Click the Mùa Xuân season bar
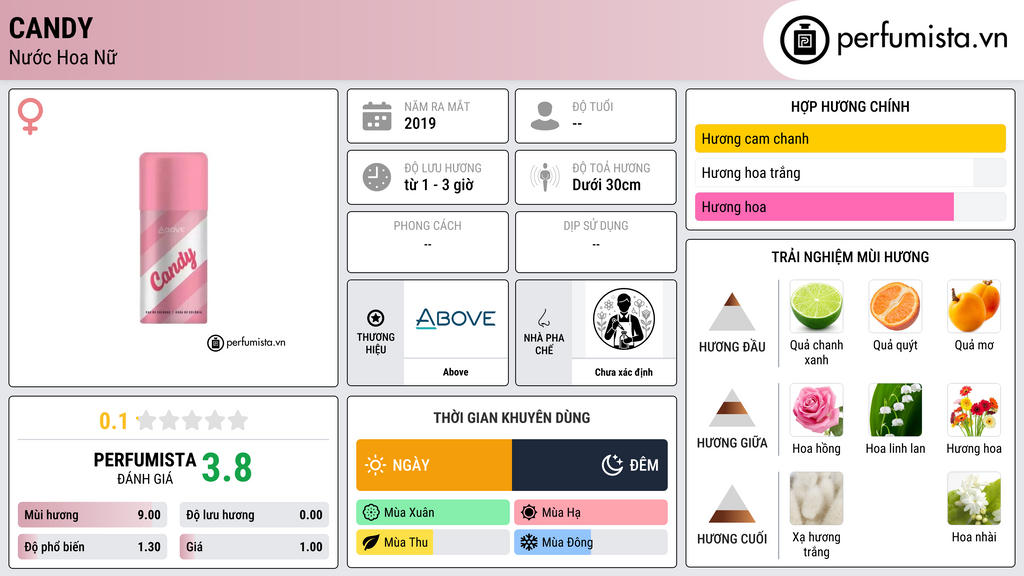The image size is (1024, 576). (x=433, y=513)
